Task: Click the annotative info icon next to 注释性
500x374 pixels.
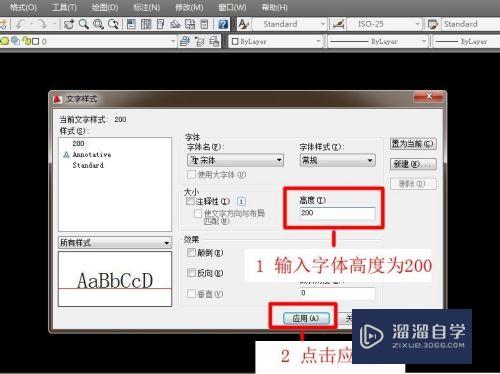Action: [x=241, y=201]
